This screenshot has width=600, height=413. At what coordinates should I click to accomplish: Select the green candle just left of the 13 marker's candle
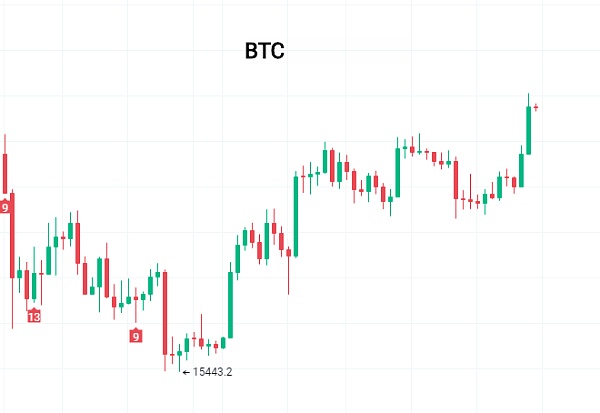[x=19, y=273]
